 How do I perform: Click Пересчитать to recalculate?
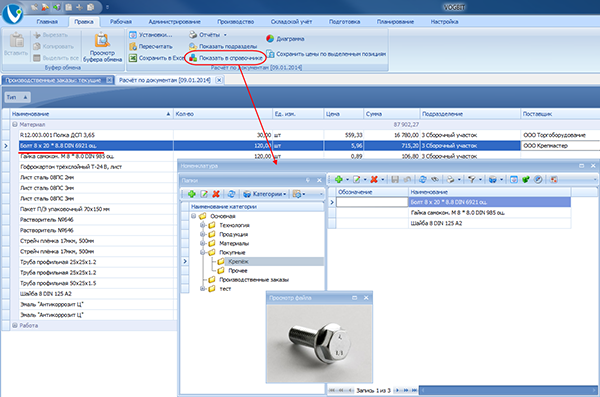150,46
